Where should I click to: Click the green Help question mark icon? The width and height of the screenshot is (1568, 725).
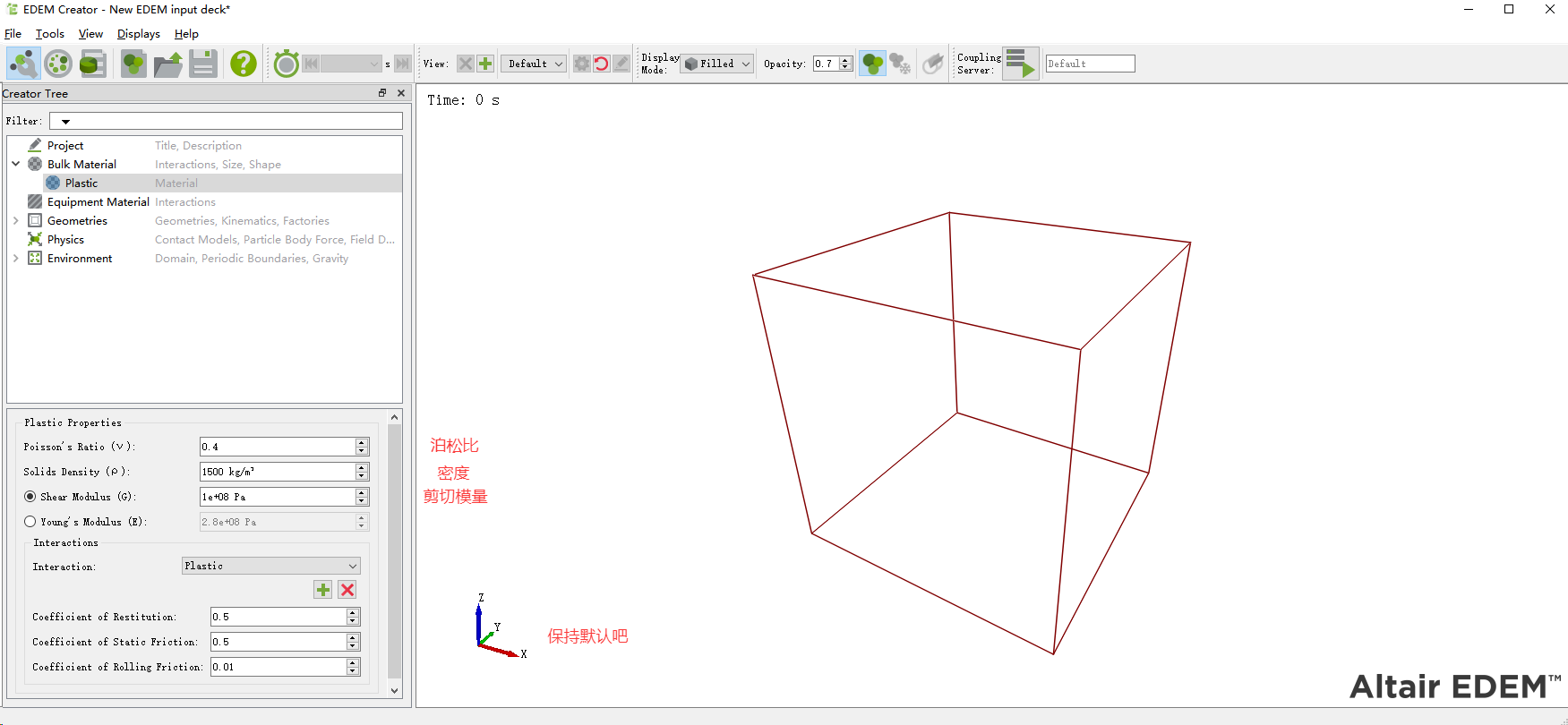click(x=243, y=64)
